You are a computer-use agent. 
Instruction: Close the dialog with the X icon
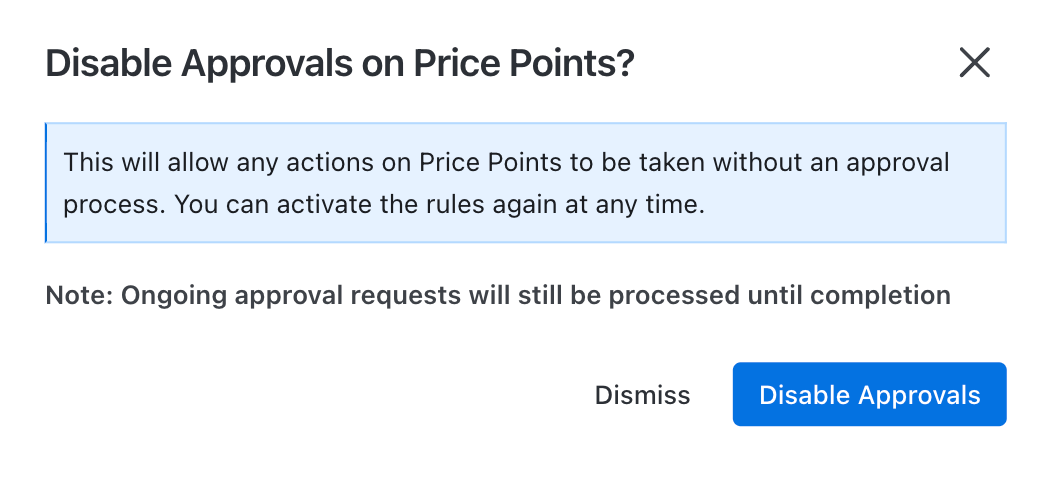(974, 63)
